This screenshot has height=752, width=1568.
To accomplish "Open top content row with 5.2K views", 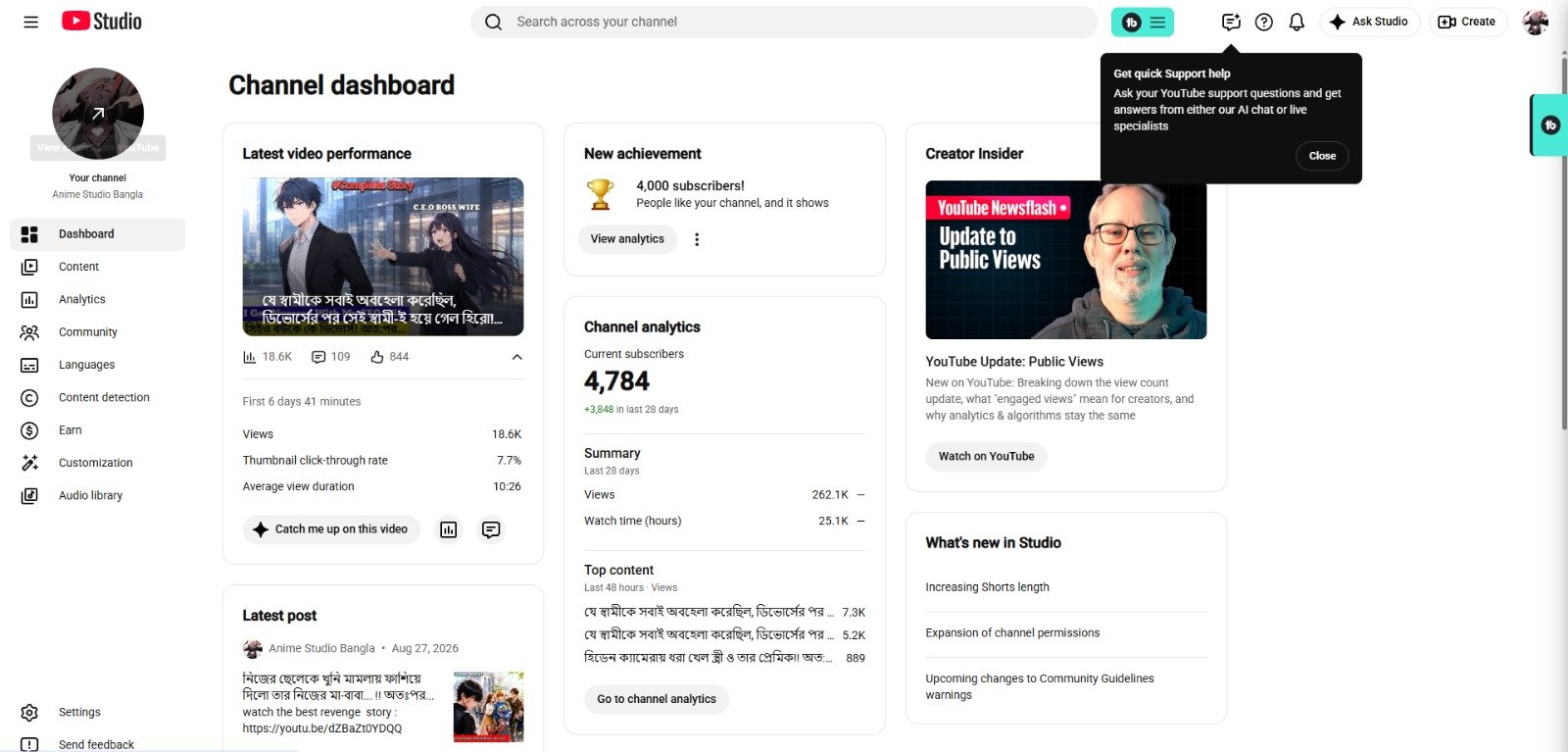I will tap(724, 635).
